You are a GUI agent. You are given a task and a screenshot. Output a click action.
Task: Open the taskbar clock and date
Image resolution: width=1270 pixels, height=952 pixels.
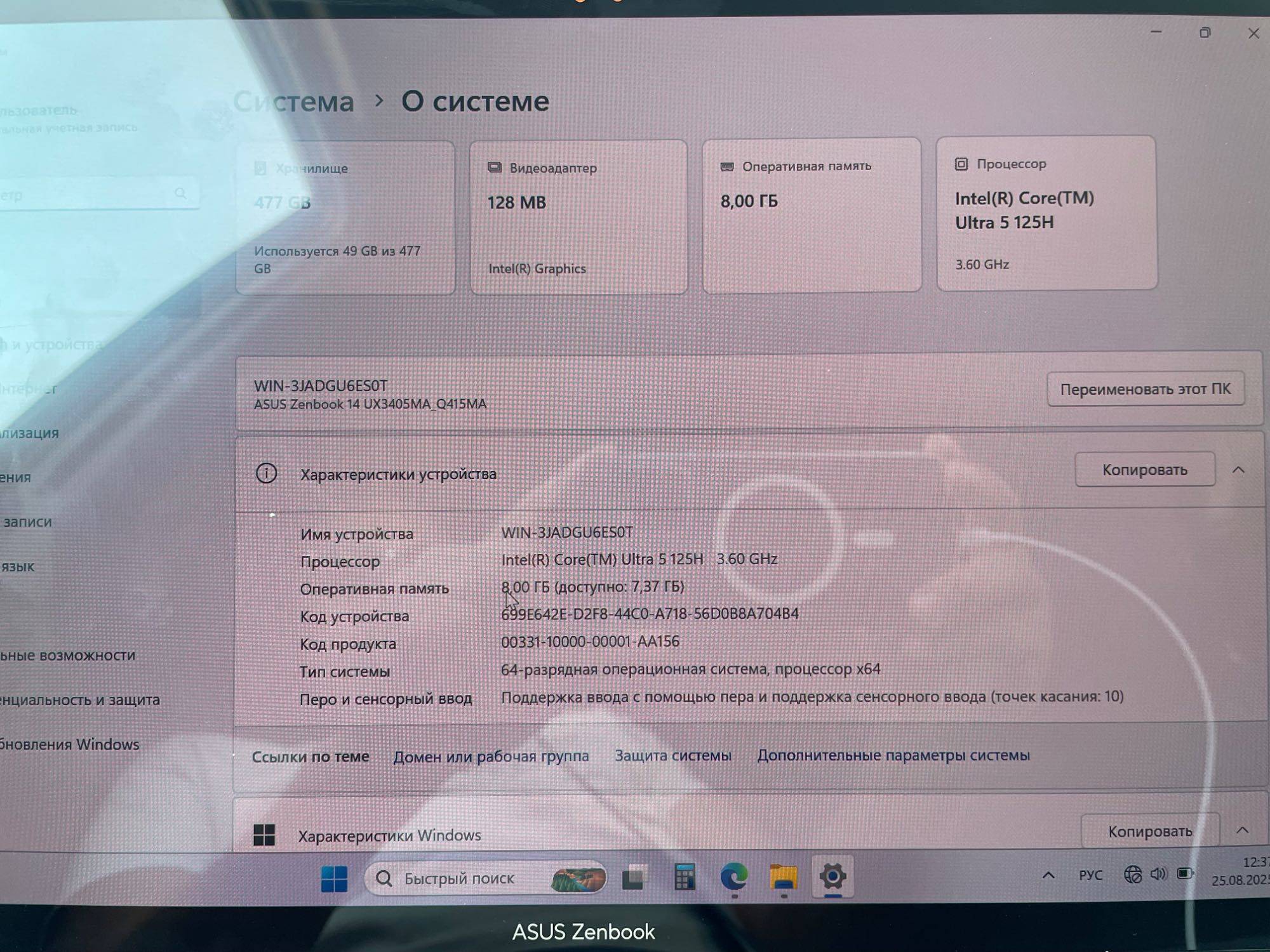1241,871
